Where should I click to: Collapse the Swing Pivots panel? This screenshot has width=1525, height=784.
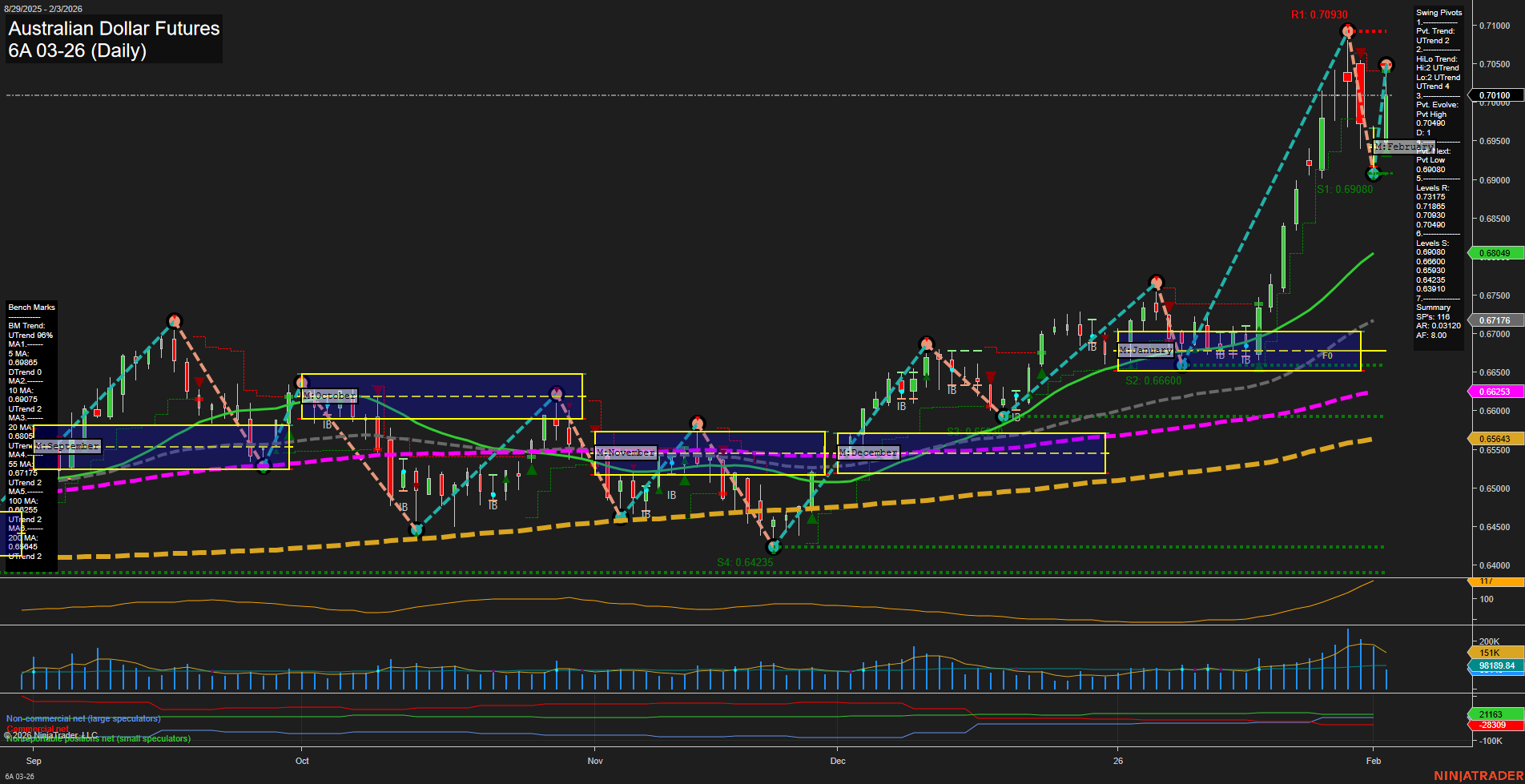tap(1438, 12)
